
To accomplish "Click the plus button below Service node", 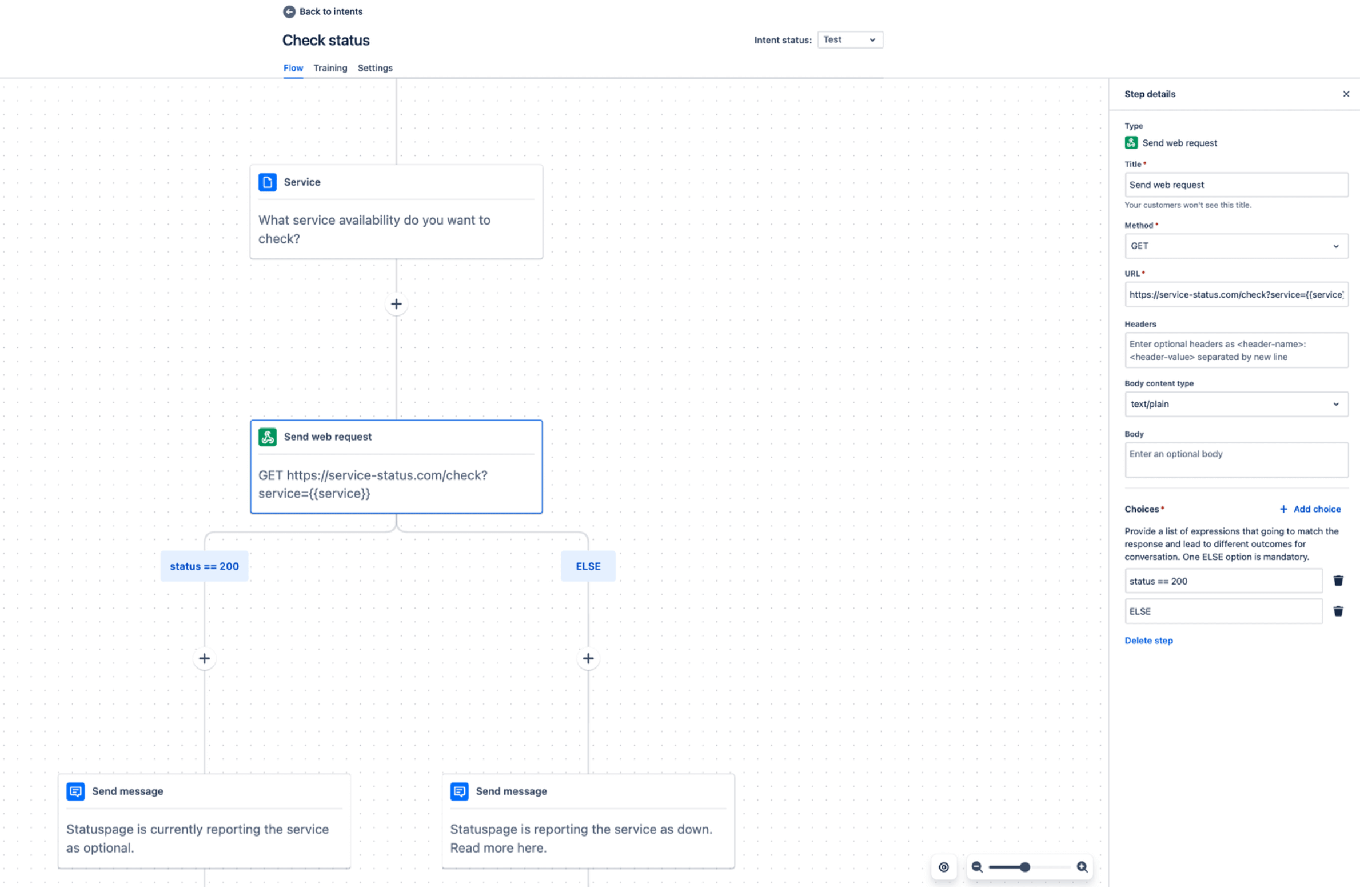I will pos(396,304).
